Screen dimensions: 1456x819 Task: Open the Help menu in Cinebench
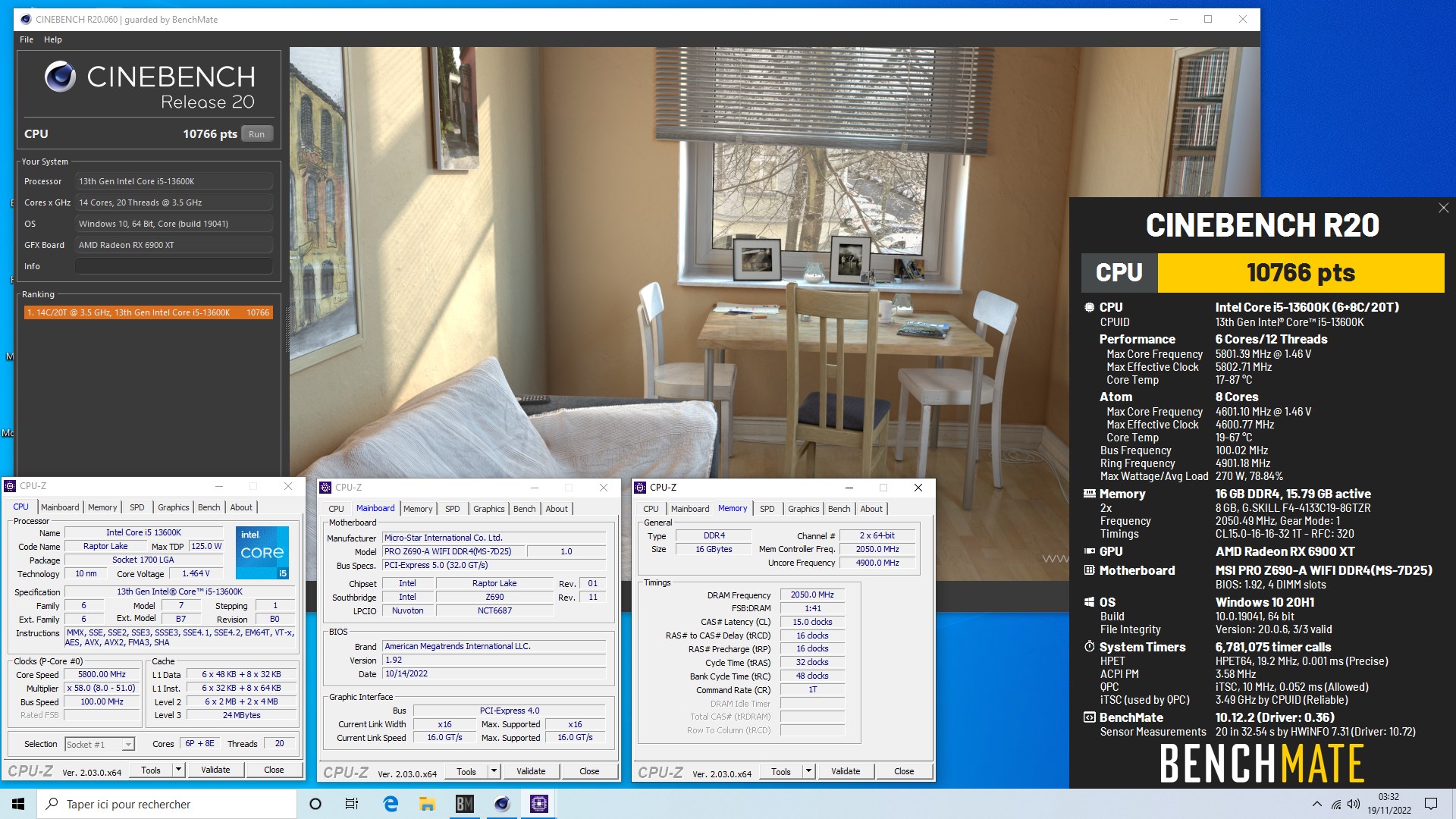[53, 39]
